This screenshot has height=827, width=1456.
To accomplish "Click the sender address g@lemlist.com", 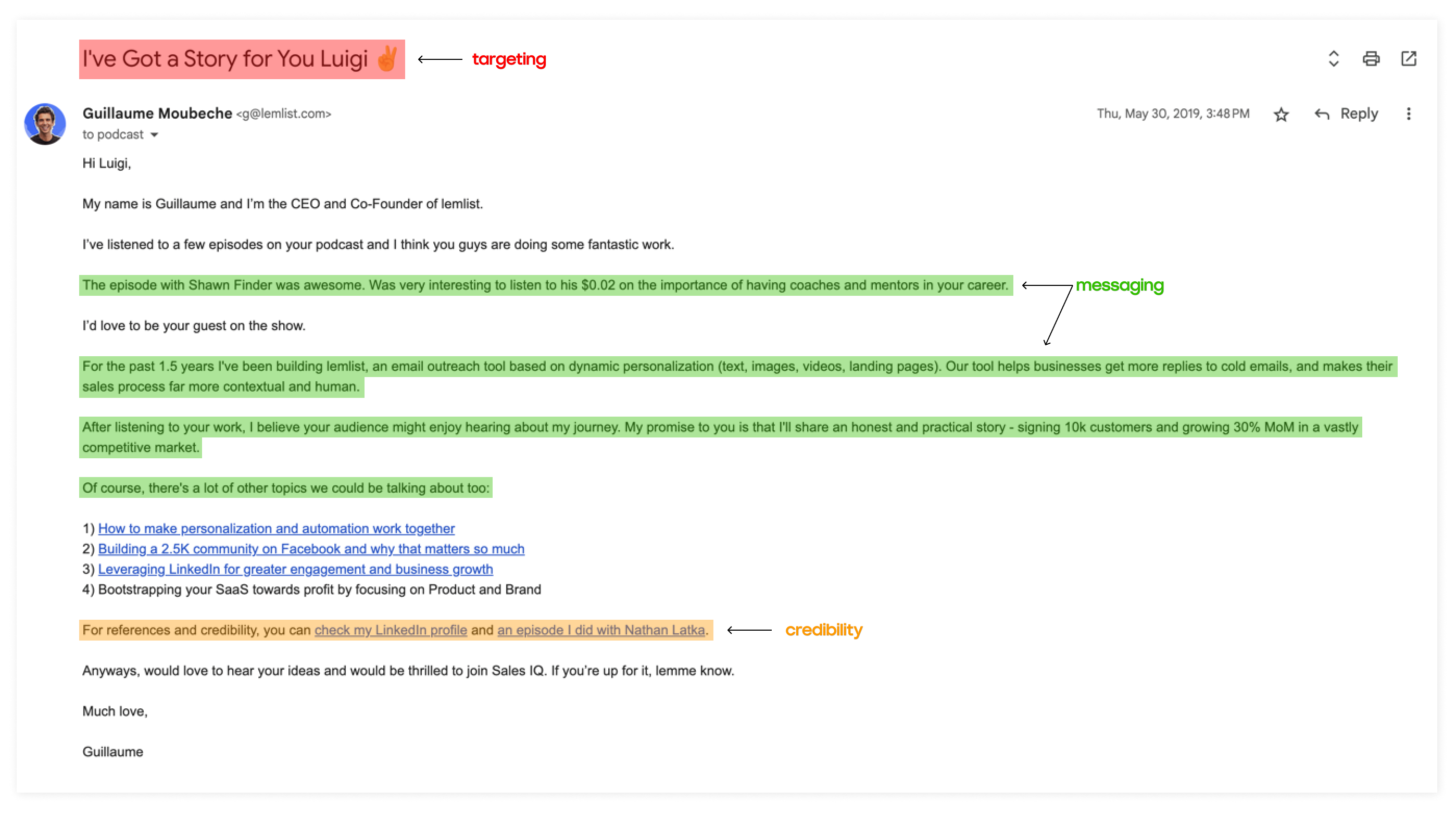I will 283,114.
